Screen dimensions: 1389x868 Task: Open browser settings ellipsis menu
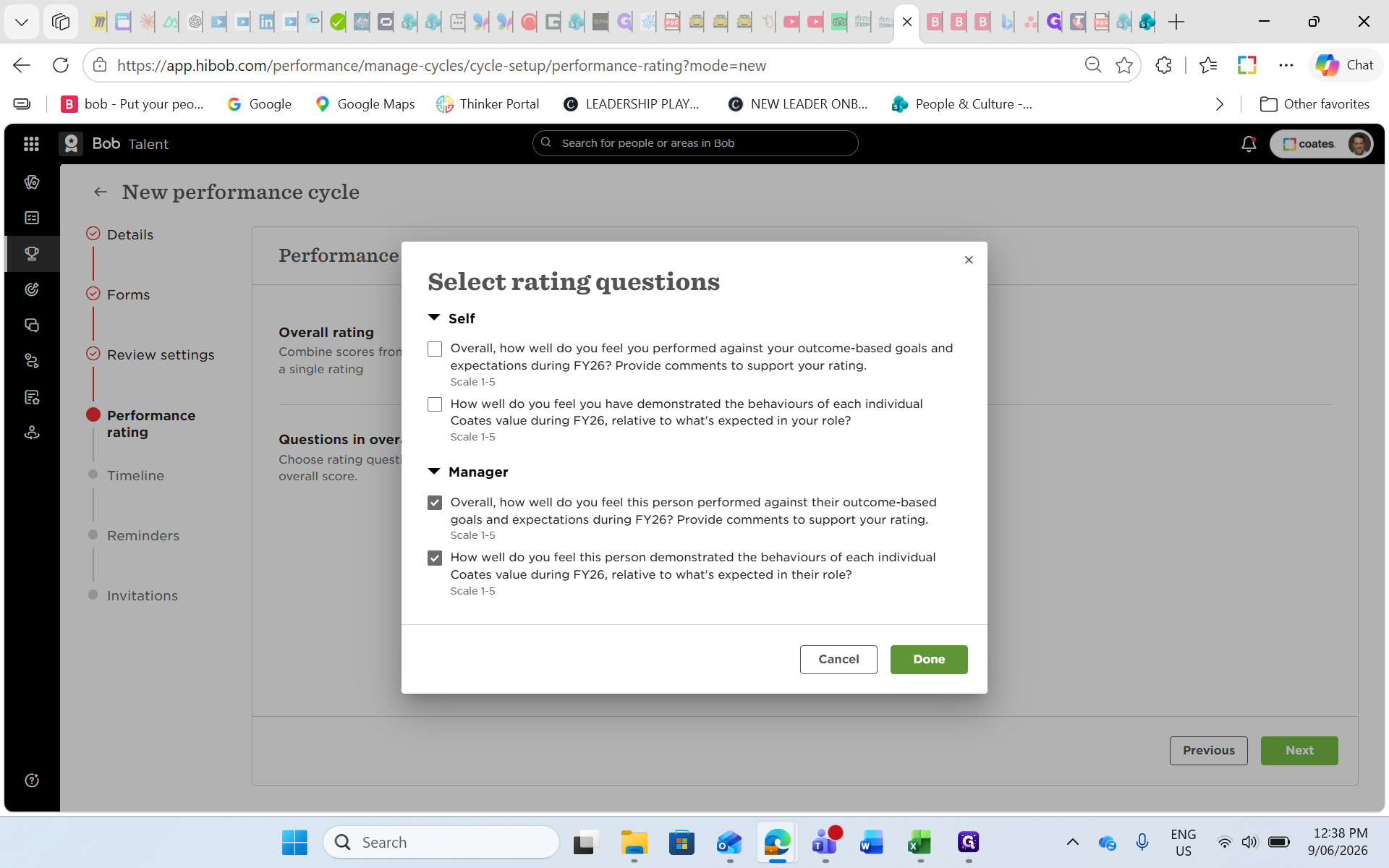click(x=1286, y=65)
